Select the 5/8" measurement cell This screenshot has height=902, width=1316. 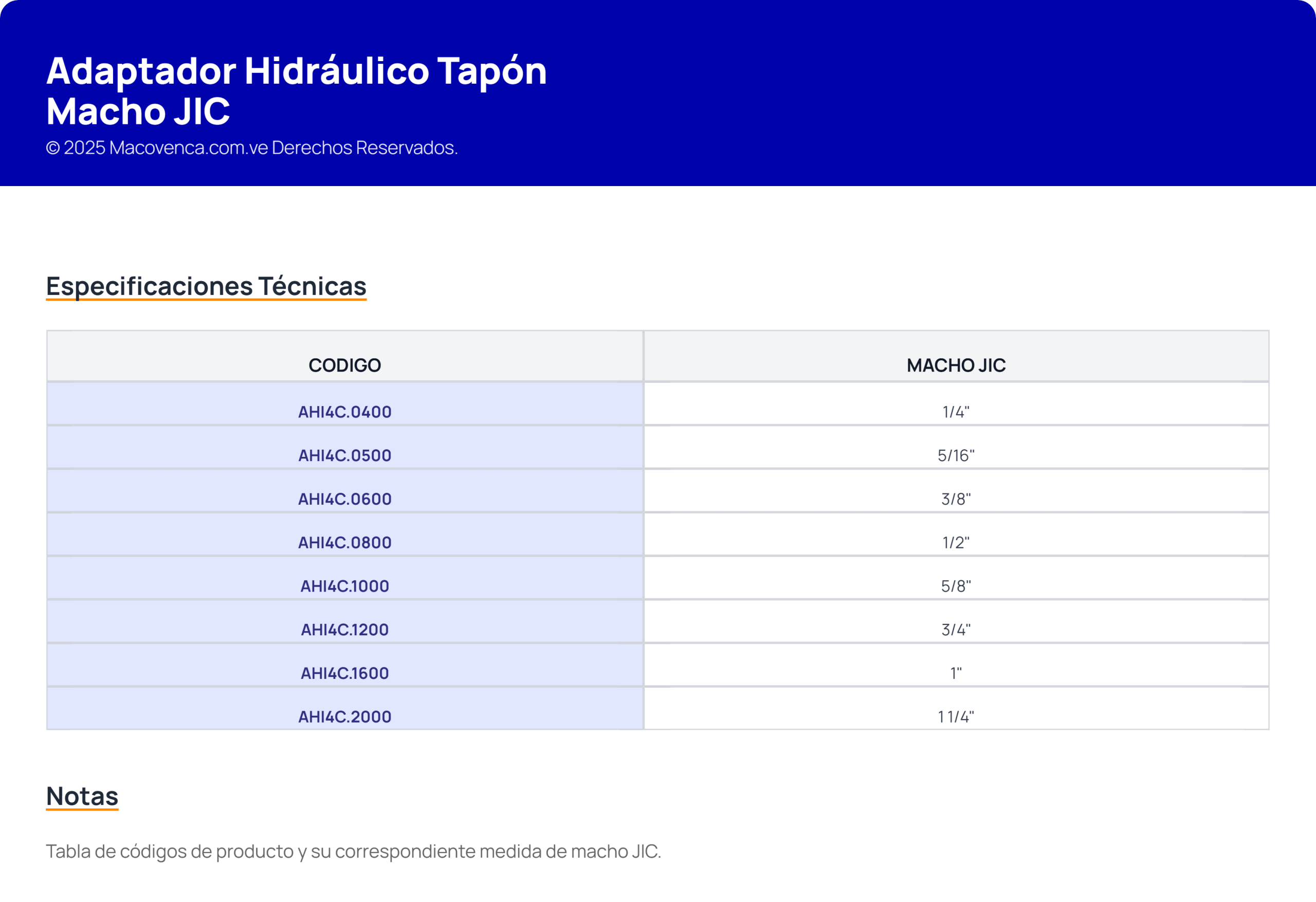point(956,586)
